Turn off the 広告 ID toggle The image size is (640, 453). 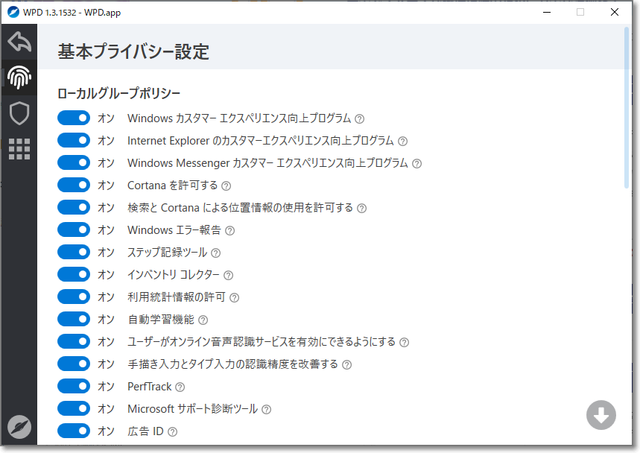tap(74, 431)
